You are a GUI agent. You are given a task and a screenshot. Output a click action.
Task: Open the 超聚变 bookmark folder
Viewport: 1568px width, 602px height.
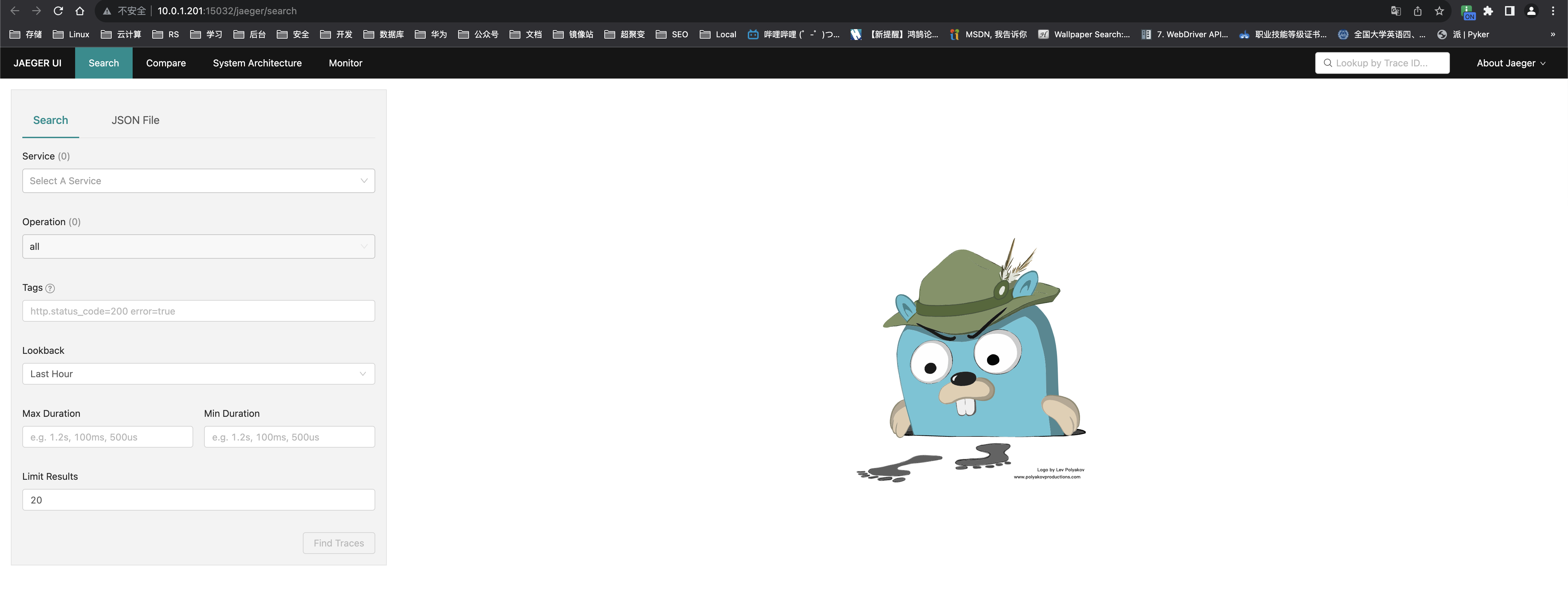point(625,34)
